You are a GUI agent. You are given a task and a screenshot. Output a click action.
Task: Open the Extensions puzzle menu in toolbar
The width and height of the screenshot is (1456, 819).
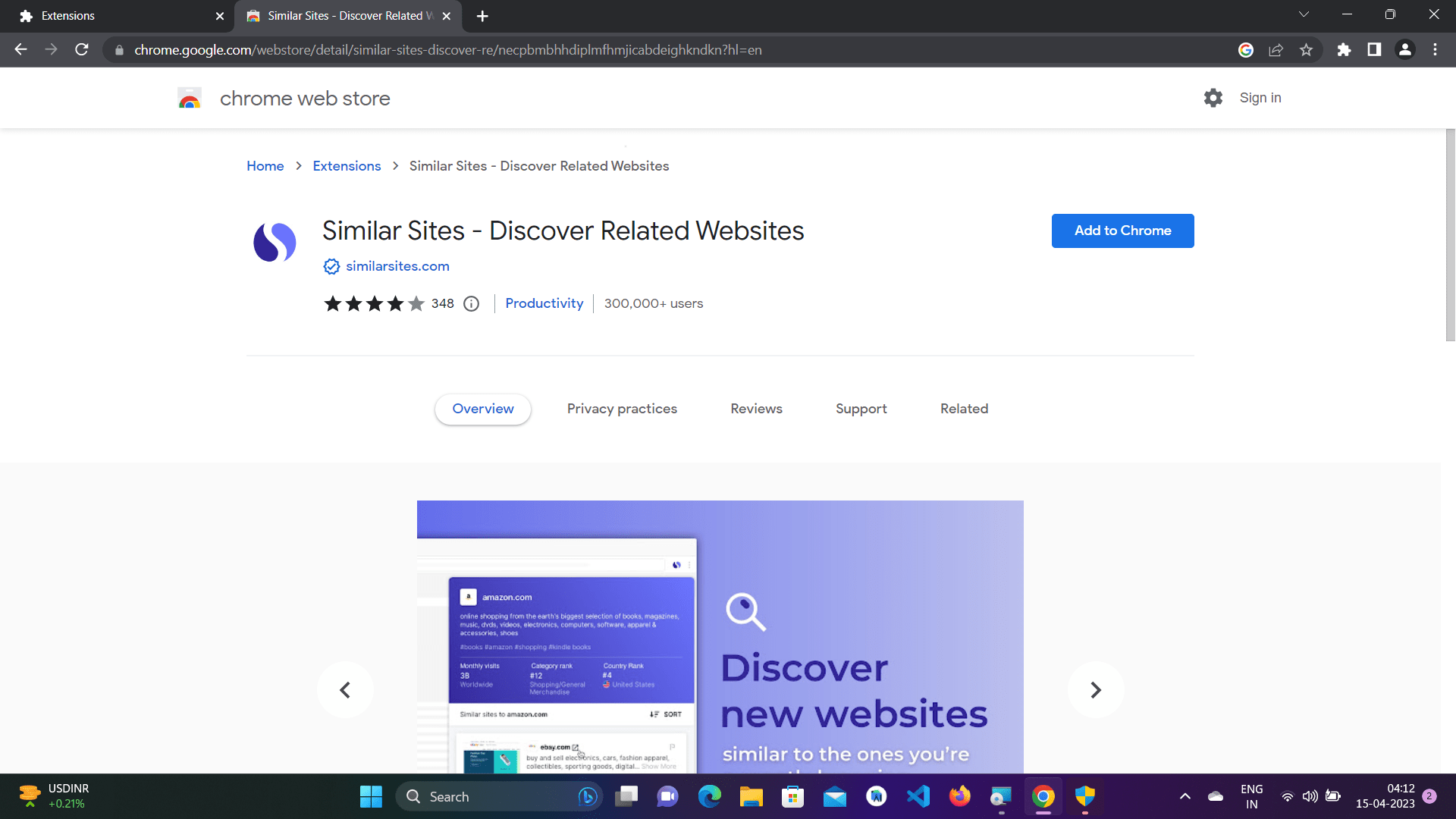pyautogui.click(x=1344, y=50)
